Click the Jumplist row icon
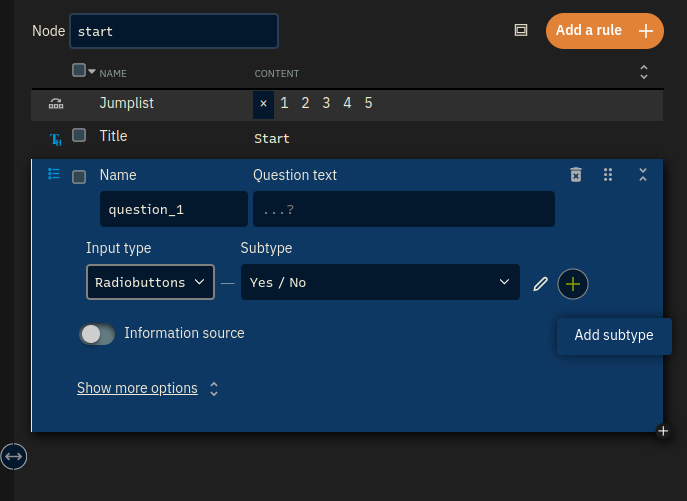Screen dimensions: 687x501 click(56, 103)
